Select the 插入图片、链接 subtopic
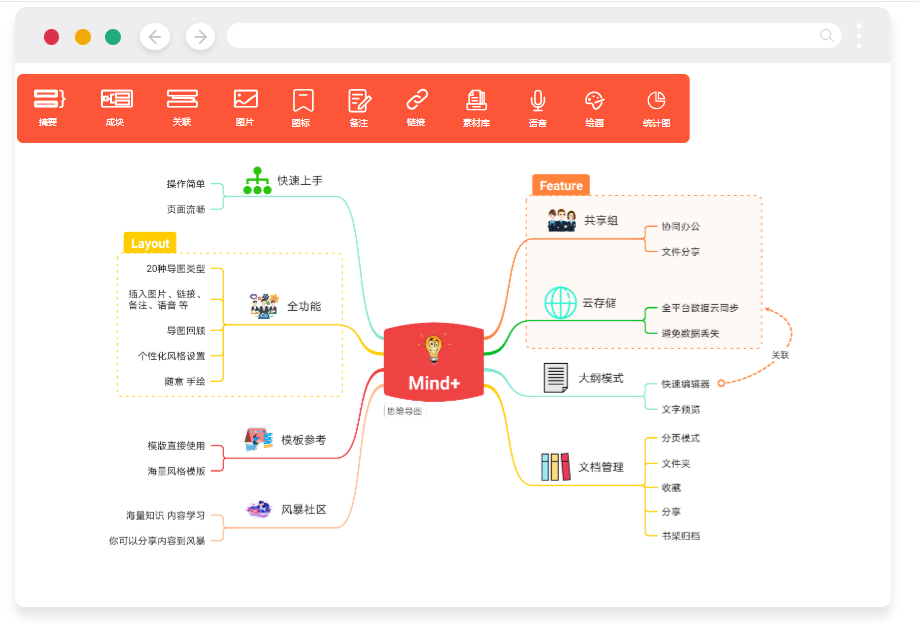This screenshot has width=919, height=624. coord(166,299)
